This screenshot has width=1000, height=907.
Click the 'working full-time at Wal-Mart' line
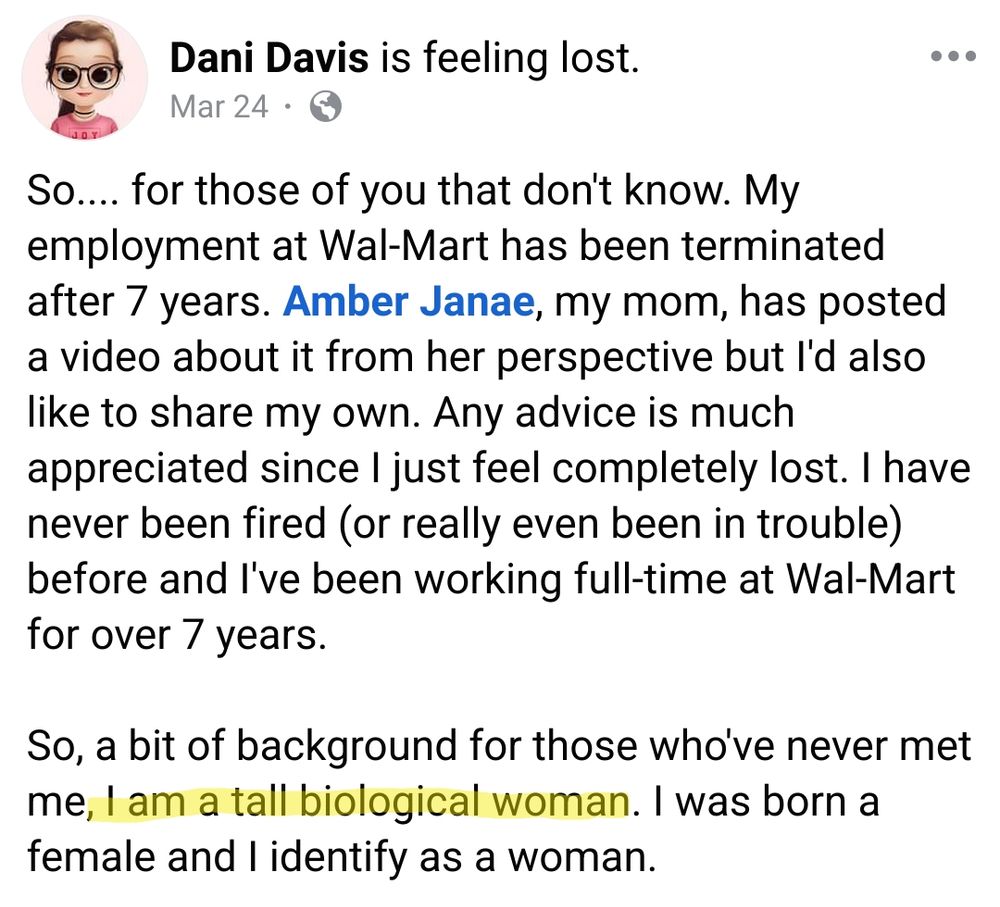(x=491, y=579)
